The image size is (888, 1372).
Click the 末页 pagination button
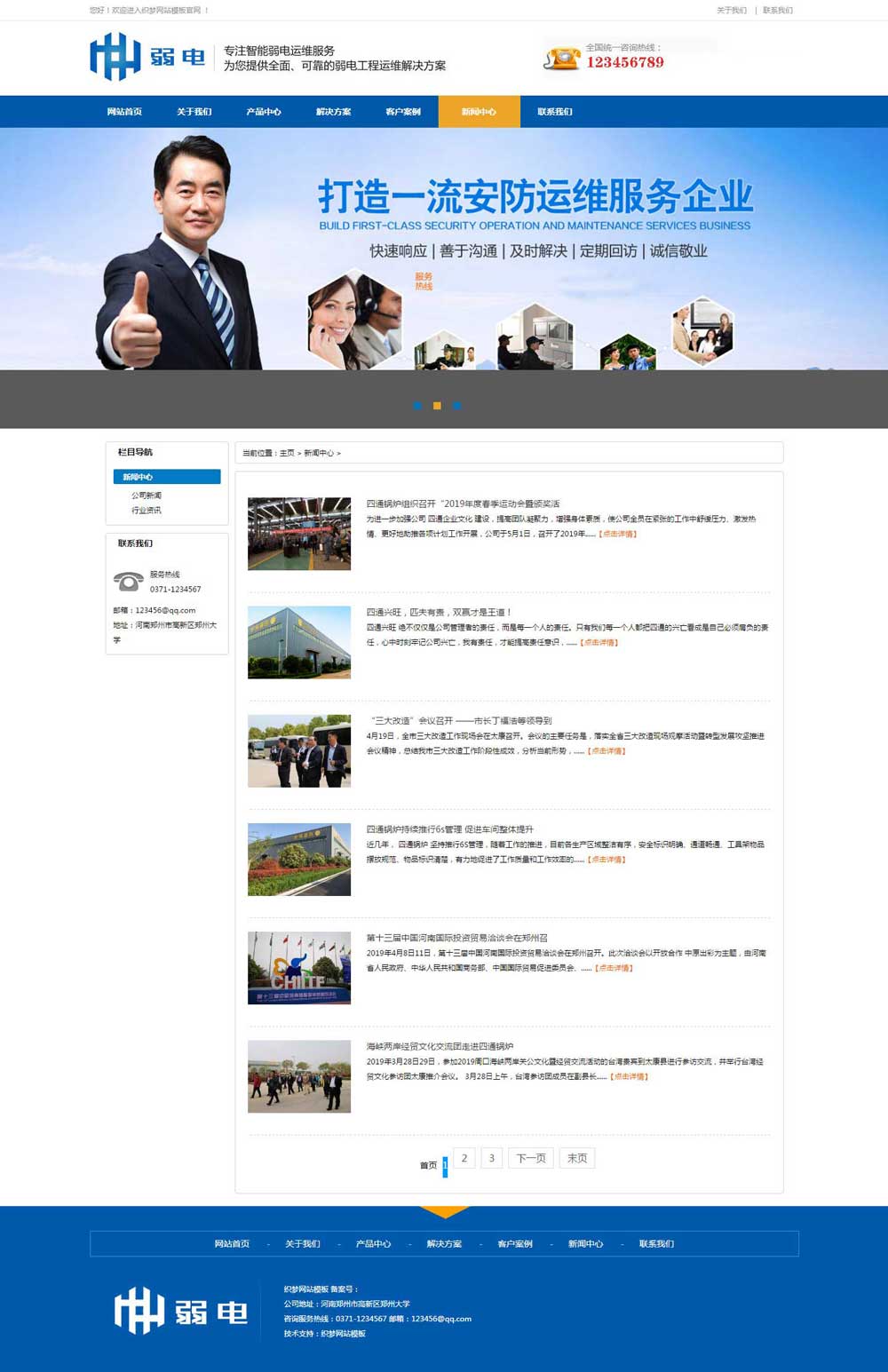[577, 1157]
